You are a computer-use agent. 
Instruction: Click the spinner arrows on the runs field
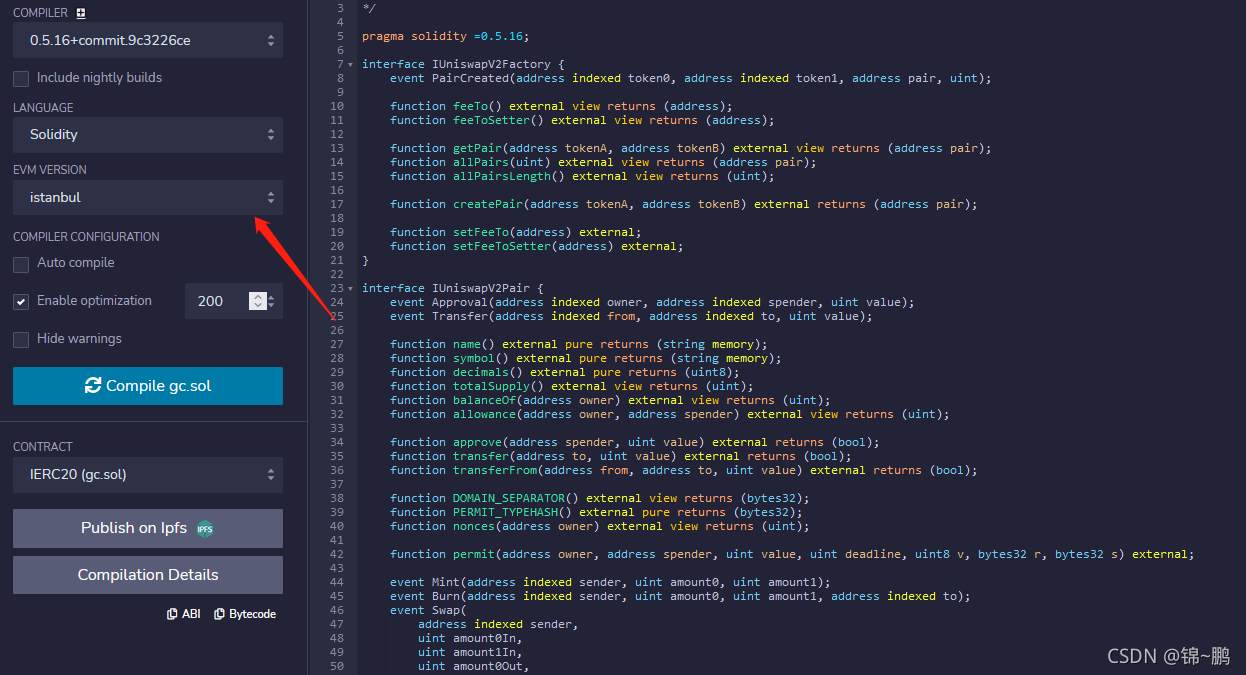click(x=258, y=301)
